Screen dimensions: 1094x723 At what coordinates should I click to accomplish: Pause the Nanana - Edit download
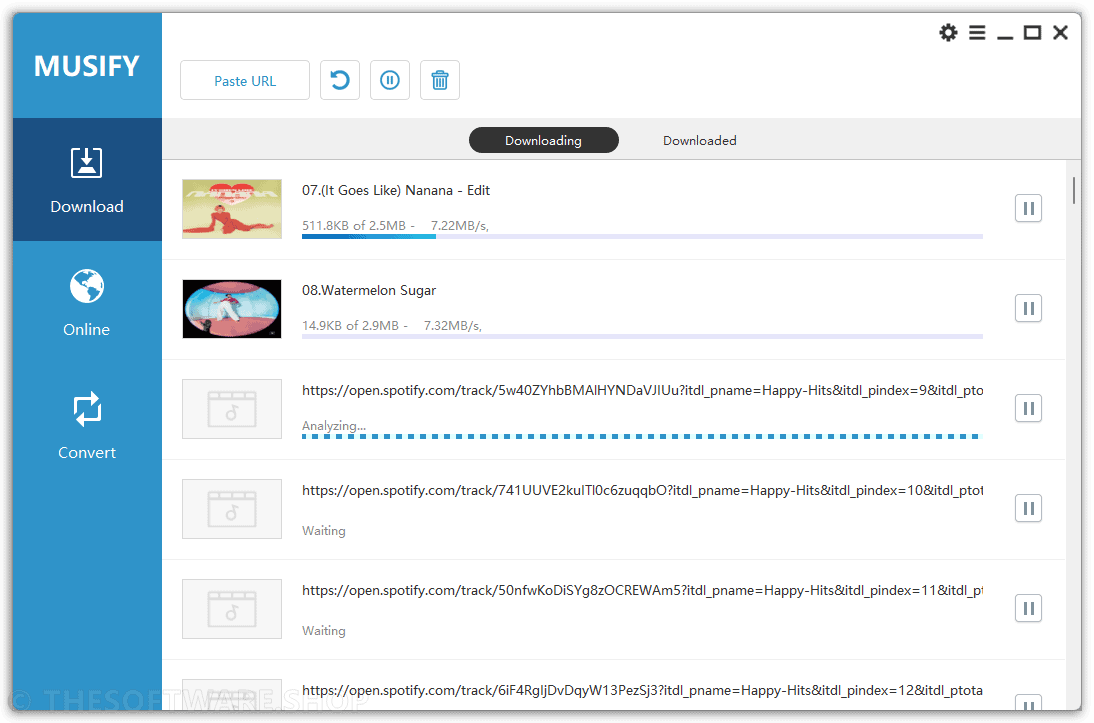1028,208
